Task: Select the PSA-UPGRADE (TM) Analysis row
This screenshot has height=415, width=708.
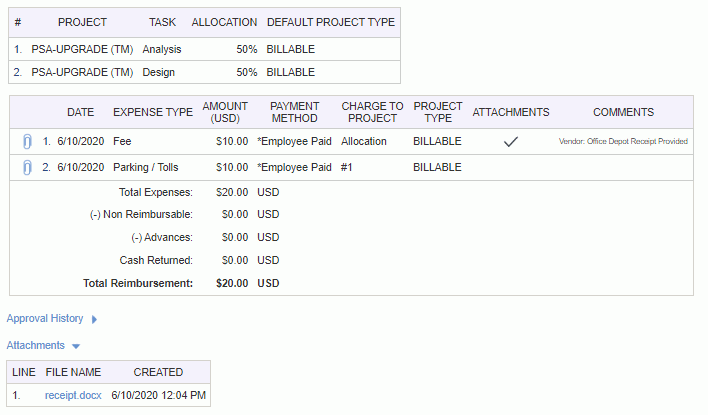Action: click(x=205, y=49)
